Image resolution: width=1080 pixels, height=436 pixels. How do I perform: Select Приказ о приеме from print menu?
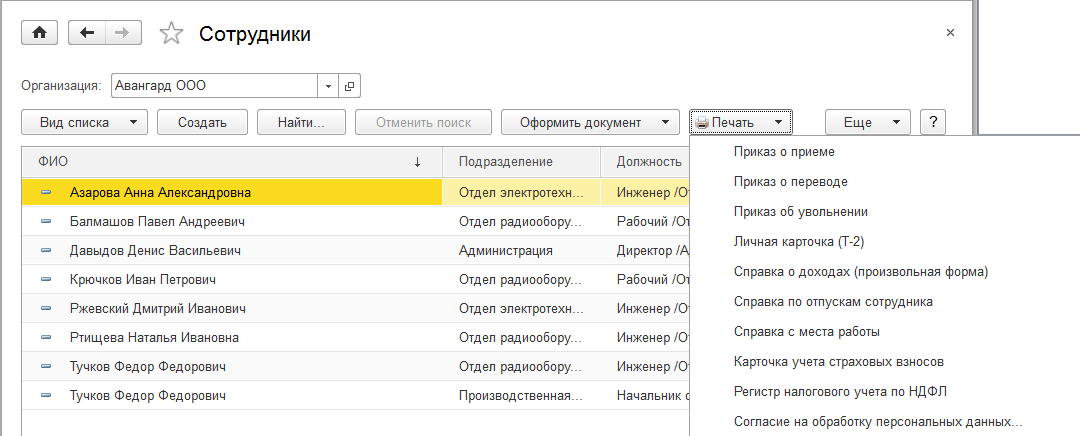click(x=783, y=152)
